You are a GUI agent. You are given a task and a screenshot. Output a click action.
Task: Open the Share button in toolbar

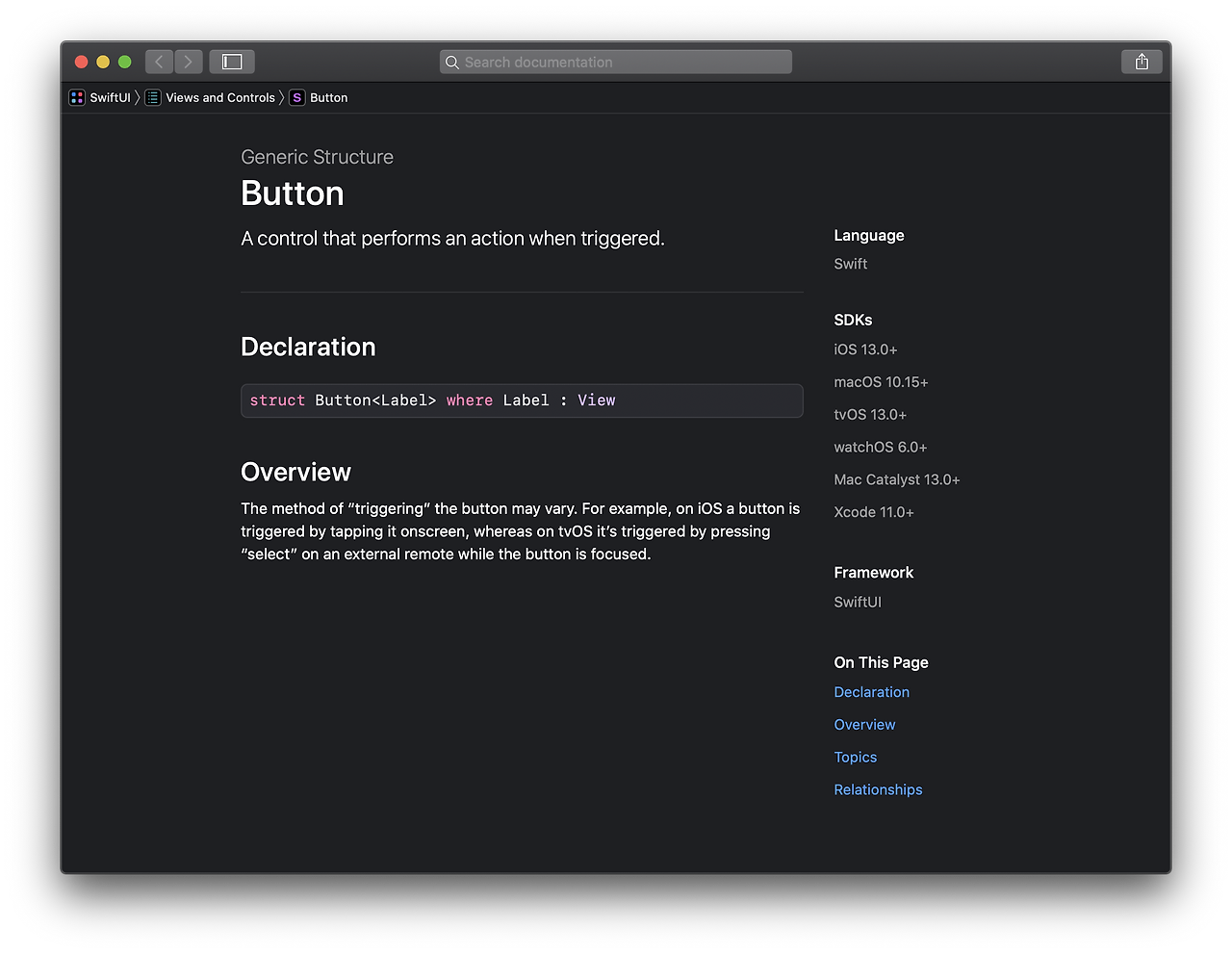1142,62
